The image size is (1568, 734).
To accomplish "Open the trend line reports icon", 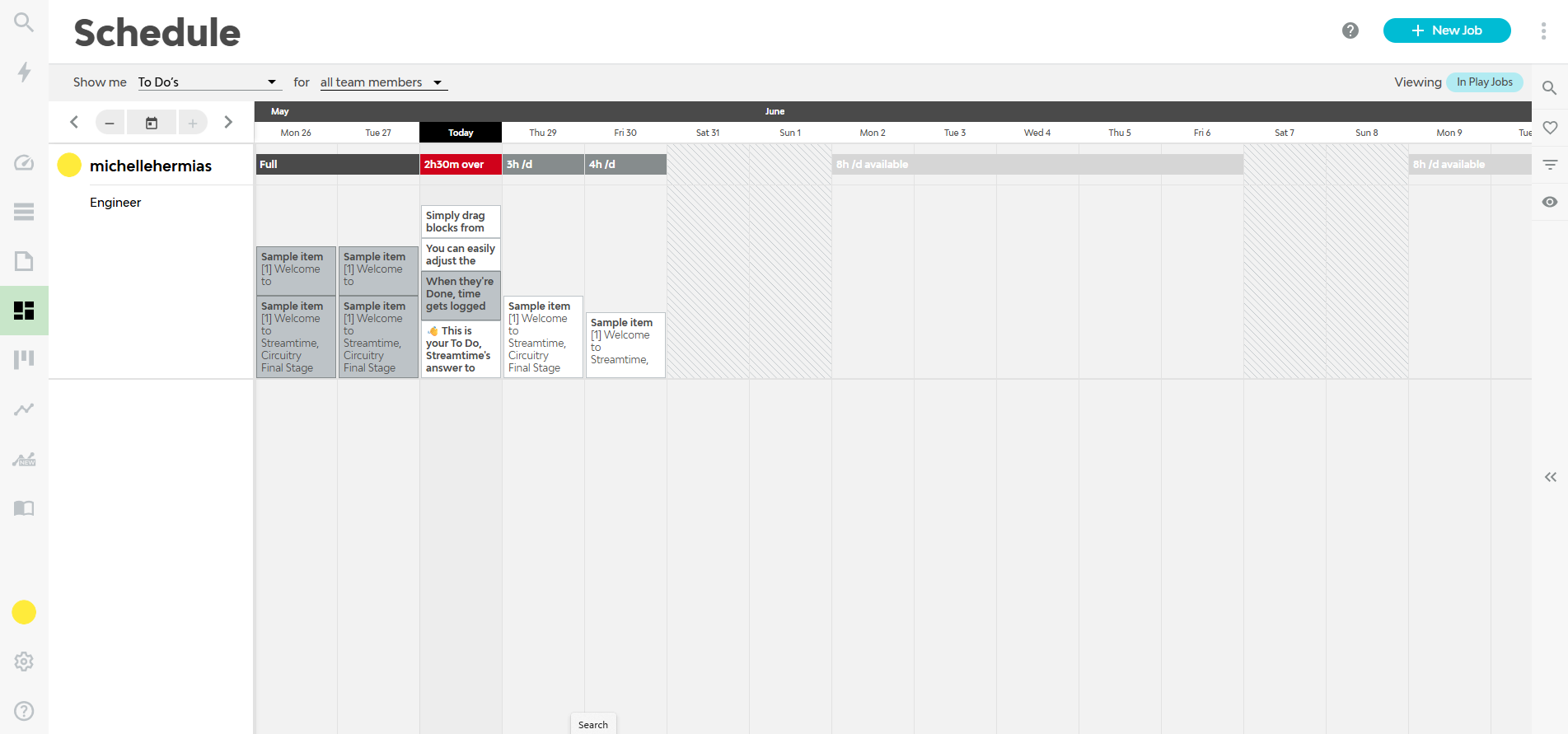I will coord(24,409).
